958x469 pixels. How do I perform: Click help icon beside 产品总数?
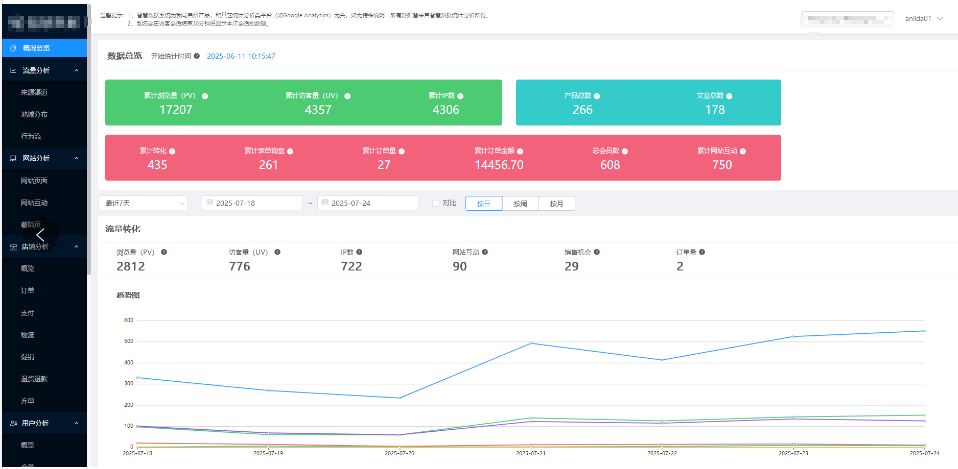597,96
